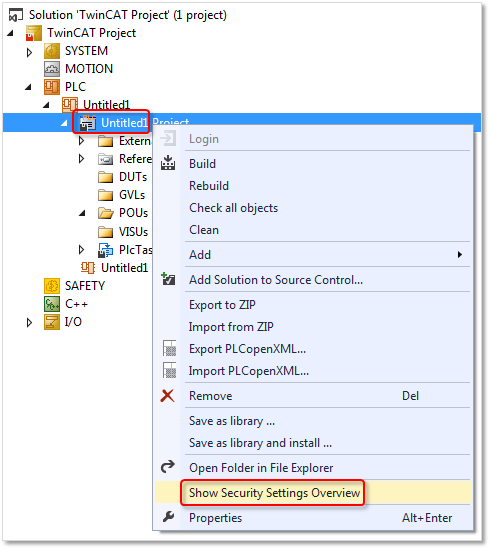Expand the I/O node
490x550 pixels.
[x=29, y=322]
